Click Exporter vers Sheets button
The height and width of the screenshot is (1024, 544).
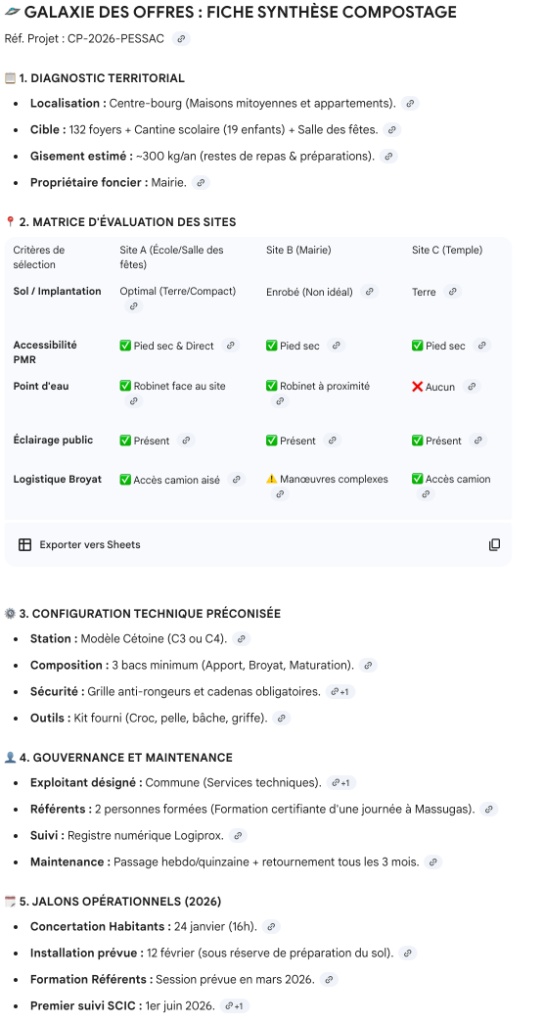pyautogui.click(x=79, y=545)
